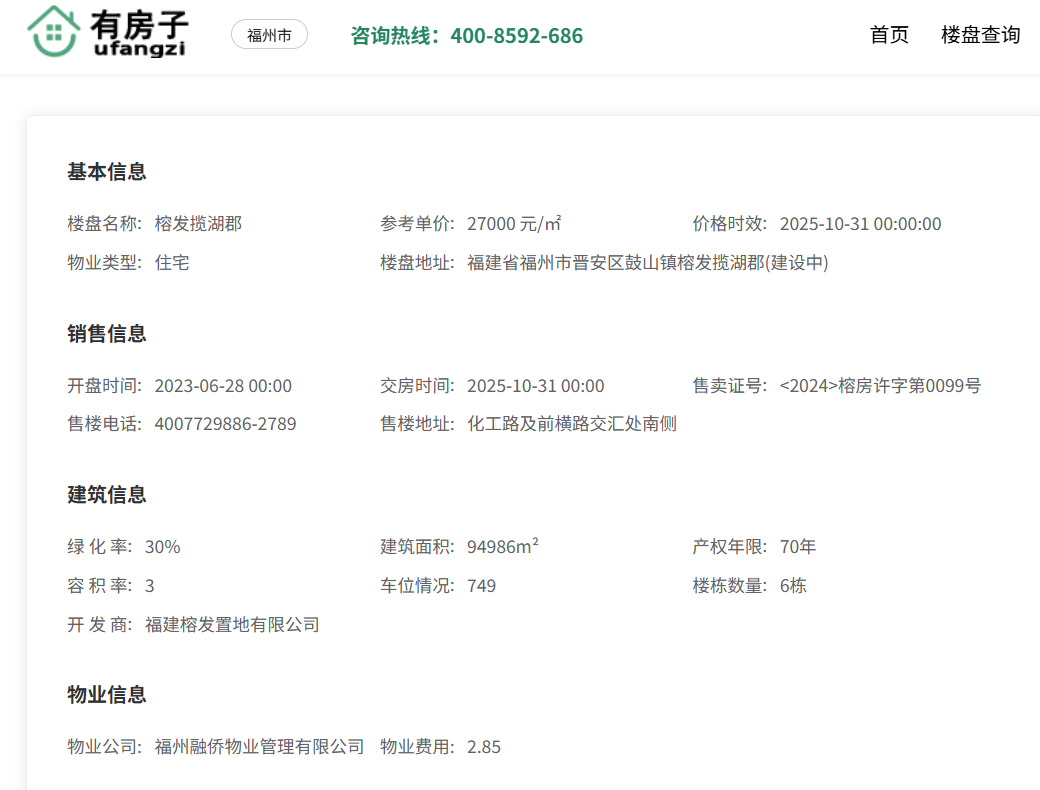Click the ufangzi logo text
The image size is (1040, 790).
pyautogui.click(x=139, y=48)
